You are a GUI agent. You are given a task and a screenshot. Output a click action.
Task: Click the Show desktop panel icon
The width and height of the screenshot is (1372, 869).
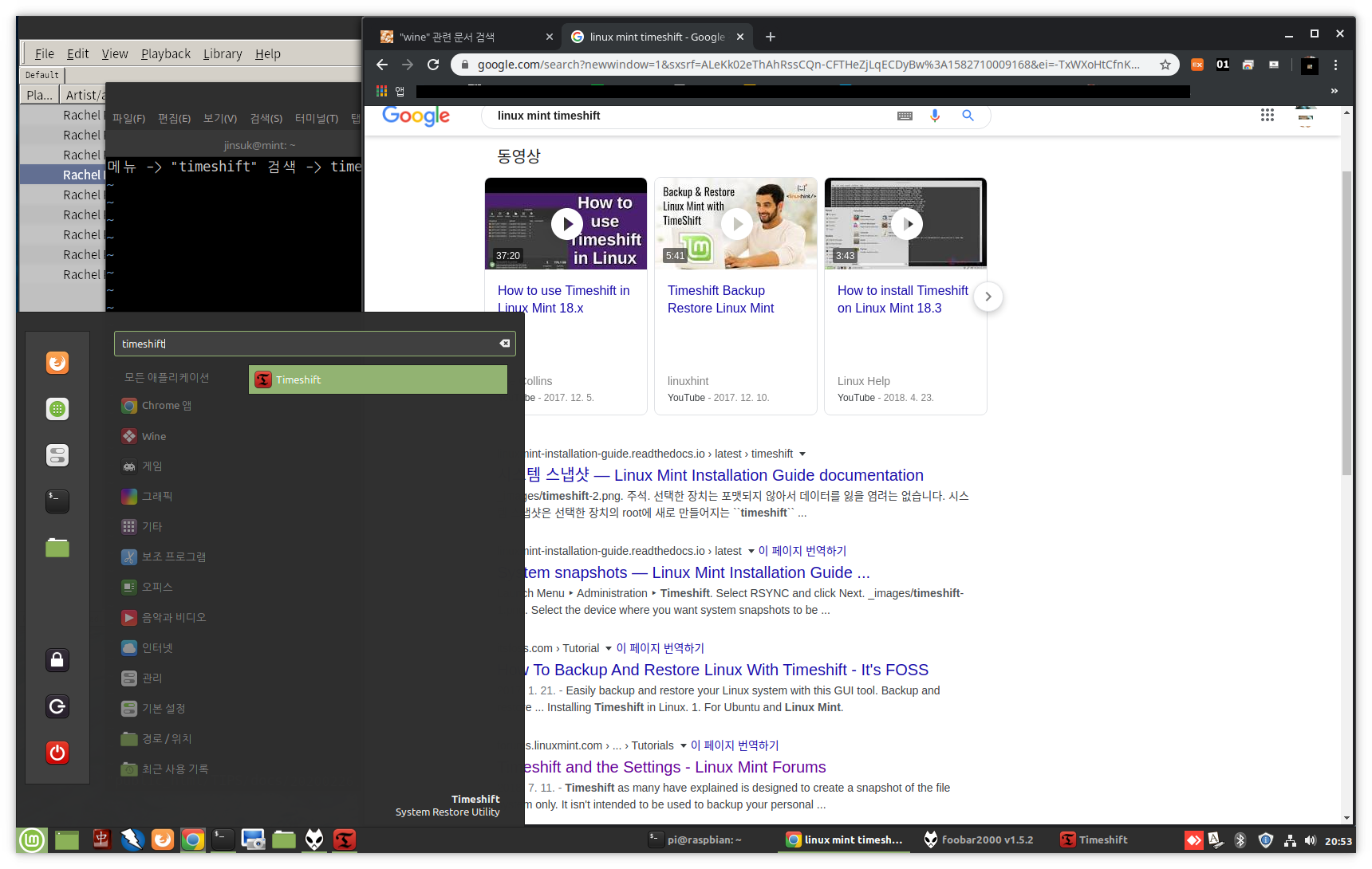point(67,840)
